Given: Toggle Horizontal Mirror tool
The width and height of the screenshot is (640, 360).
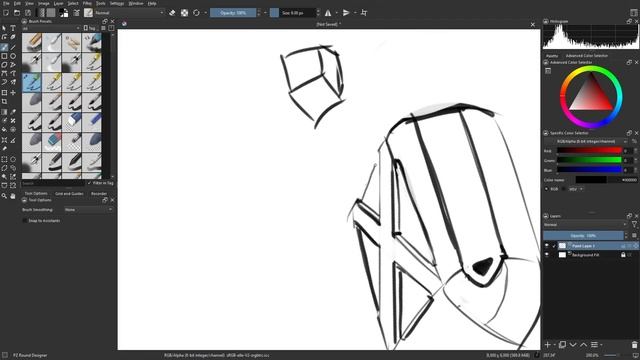Looking at the screenshot, I should [x=328, y=13].
